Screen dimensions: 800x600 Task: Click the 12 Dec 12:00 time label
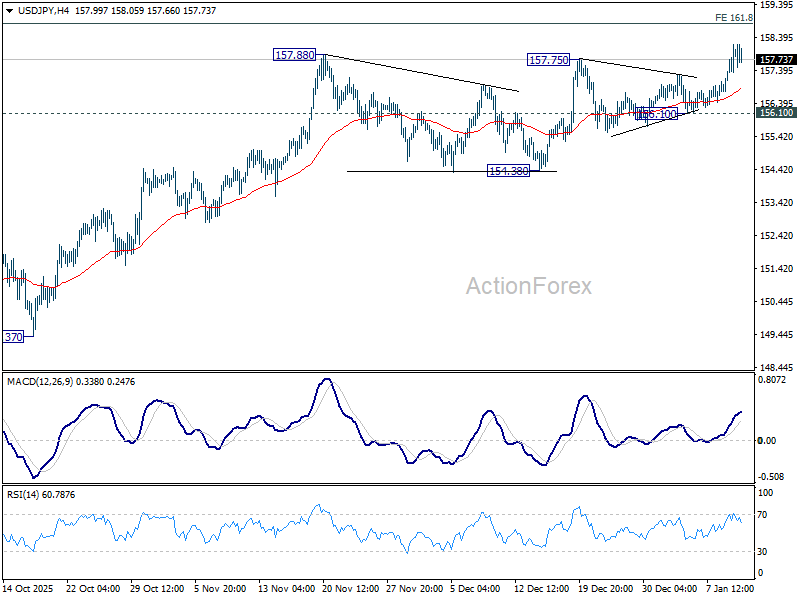[x=541, y=588]
